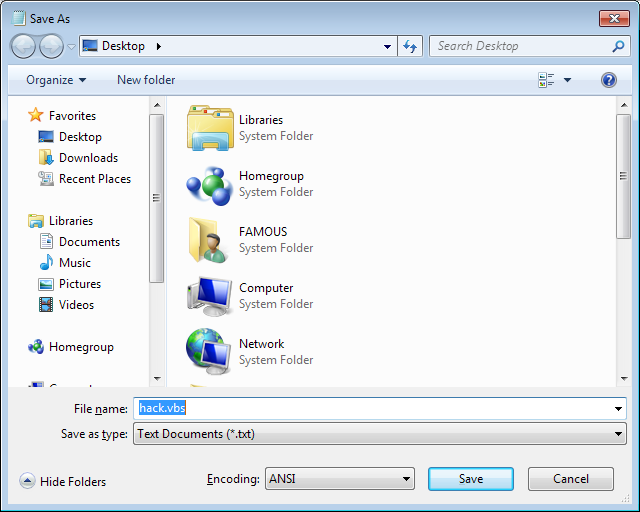Open the Organize menu
This screenshot has height=512, width=640.
pyautogui.click(x=56, y=80)
